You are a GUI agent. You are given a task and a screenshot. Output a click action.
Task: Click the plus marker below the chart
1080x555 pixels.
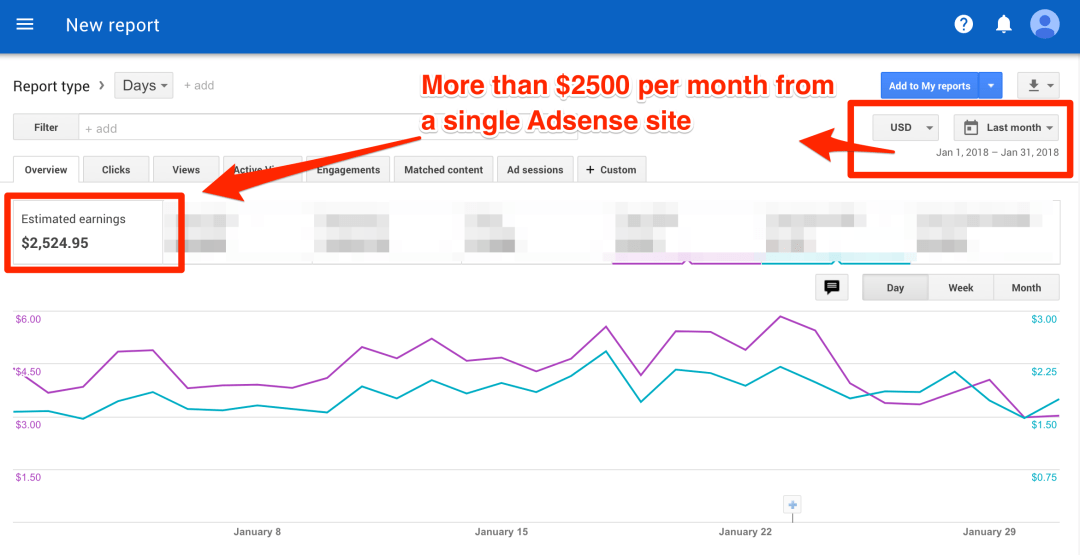[792, 505]
